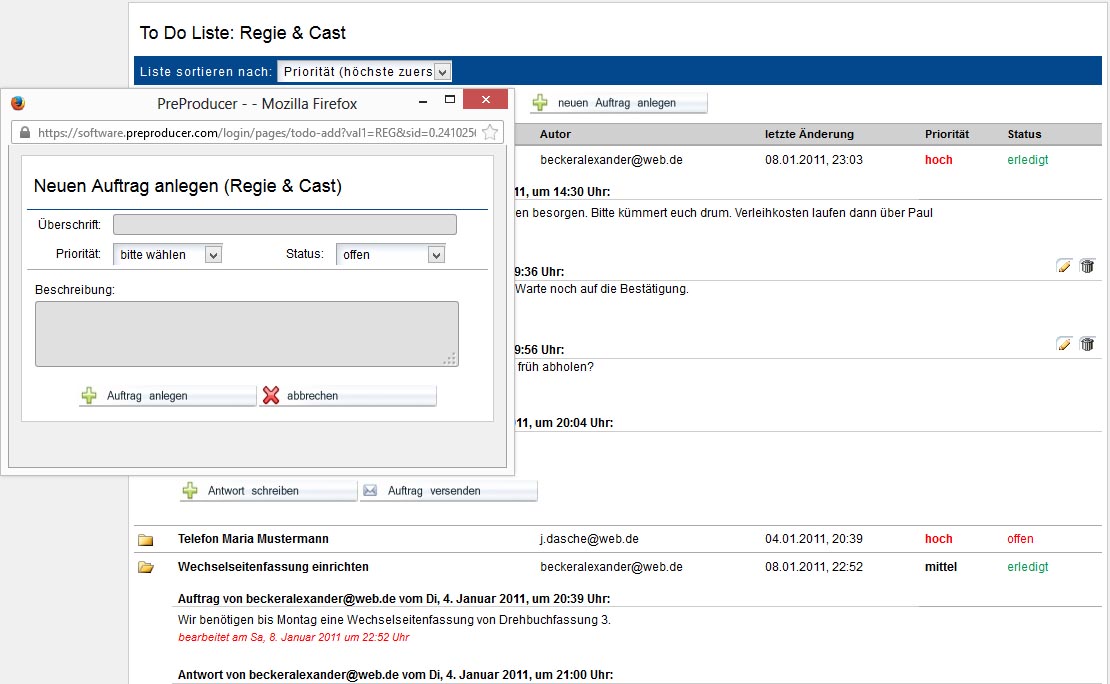1110x684 pixels.
Task: Click the red X icon on abbrechen
Action: click(270, 396)
